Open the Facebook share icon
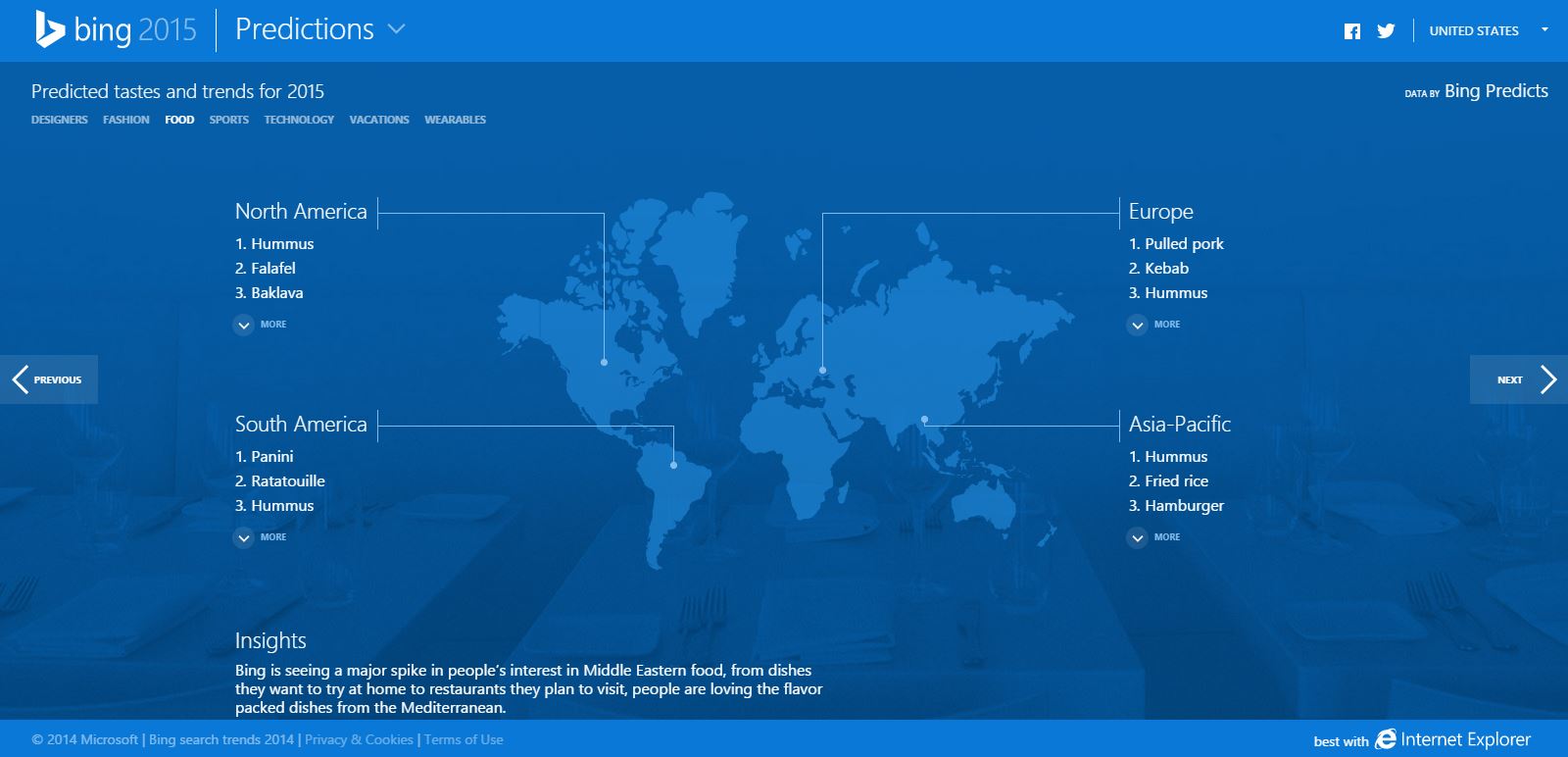Image resolution: width=1568 pixels, height=757 pixels. (1352, 31)
